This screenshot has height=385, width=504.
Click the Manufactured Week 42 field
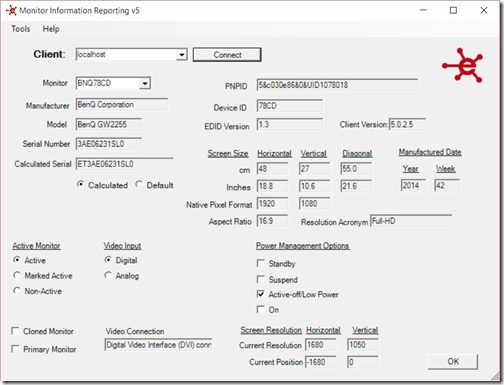[x=447, y=185]
